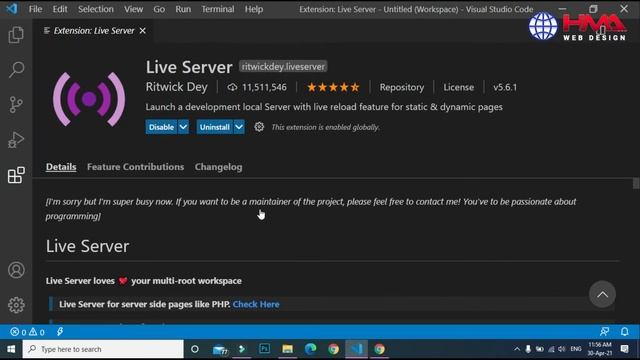Click the Live Server extension logo
The height and width of the screenshot is (360, 640).
(x=89, y=99)
